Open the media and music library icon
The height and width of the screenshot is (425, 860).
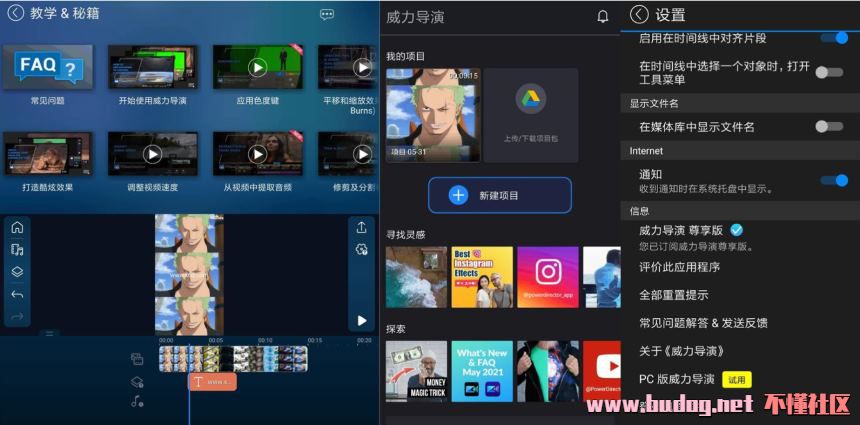pyautogui.click(x=17, y=250)
